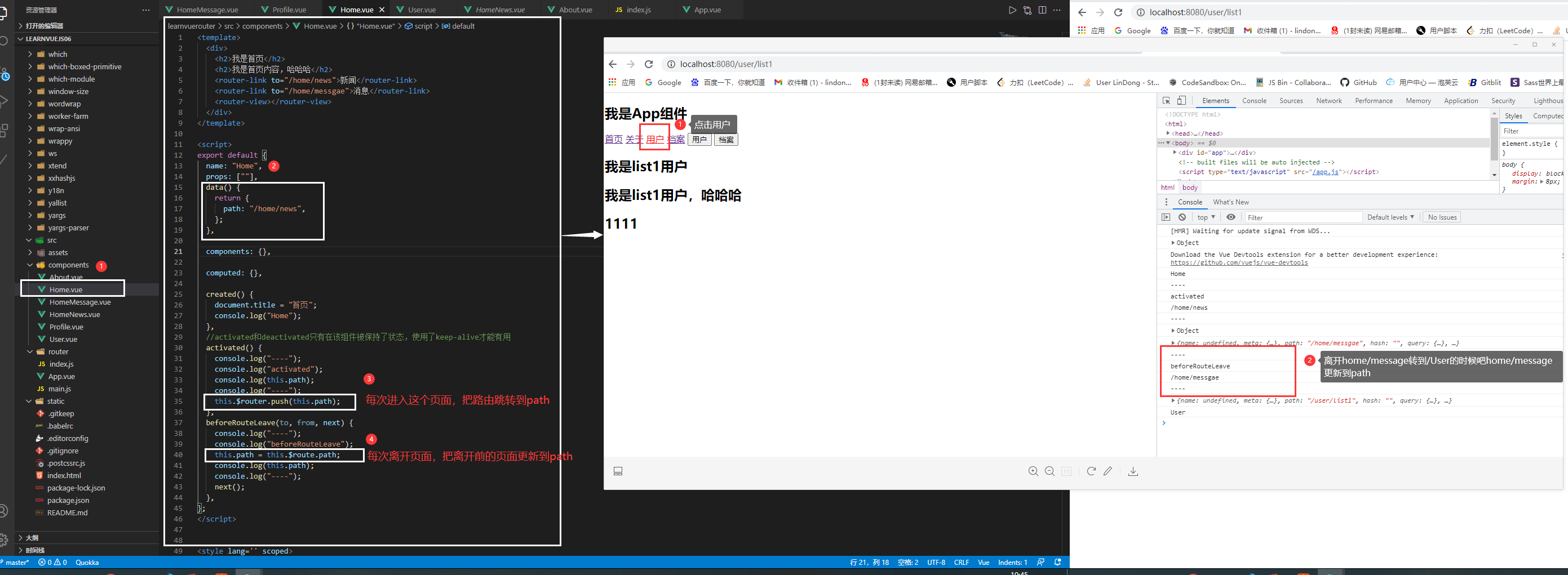Click the No Issues button in the console
Image resolution: width=1568 pixels, height=575 pixels.
pyautogui.click(x=1442, y=217)
